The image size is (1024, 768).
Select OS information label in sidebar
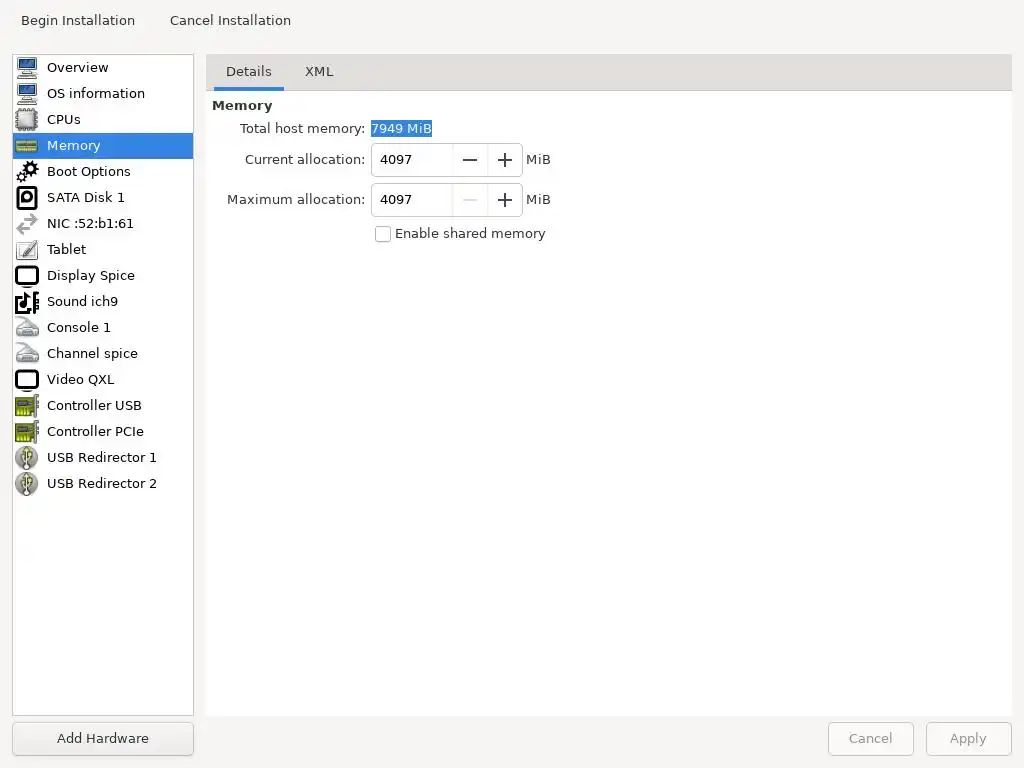[96, 93]
